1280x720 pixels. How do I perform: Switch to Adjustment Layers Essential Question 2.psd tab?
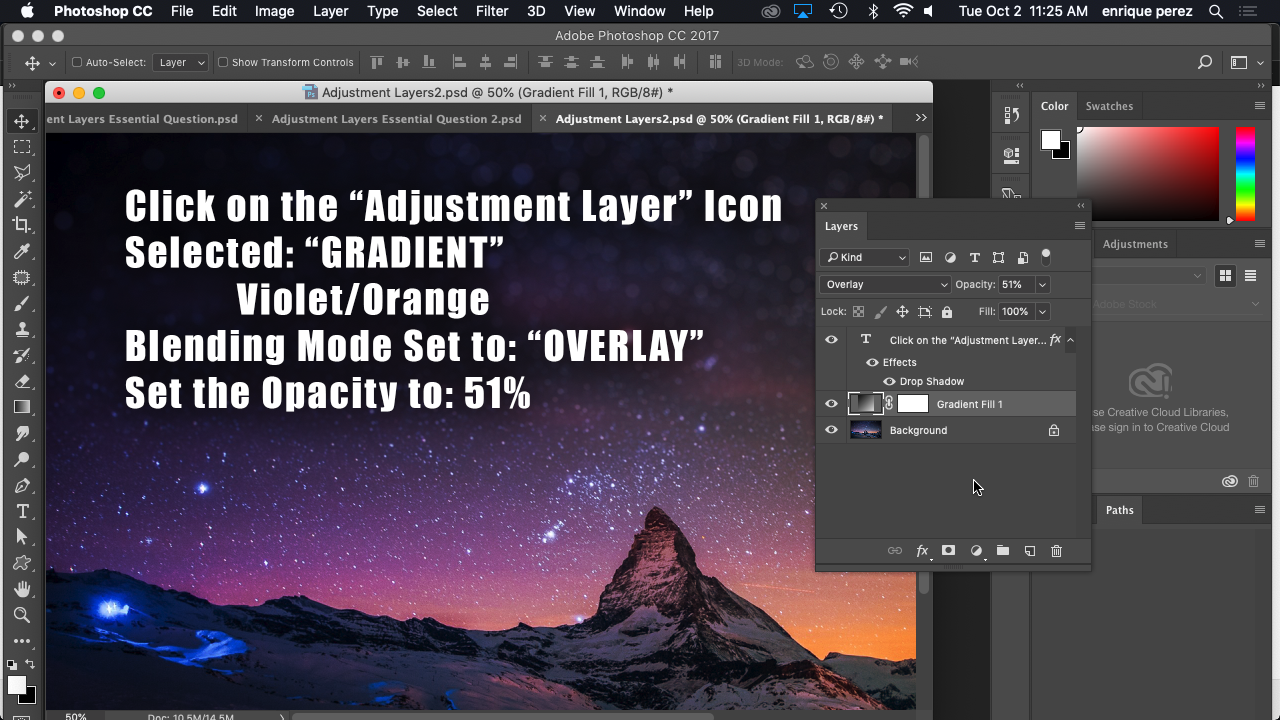(x=397, y=118)
